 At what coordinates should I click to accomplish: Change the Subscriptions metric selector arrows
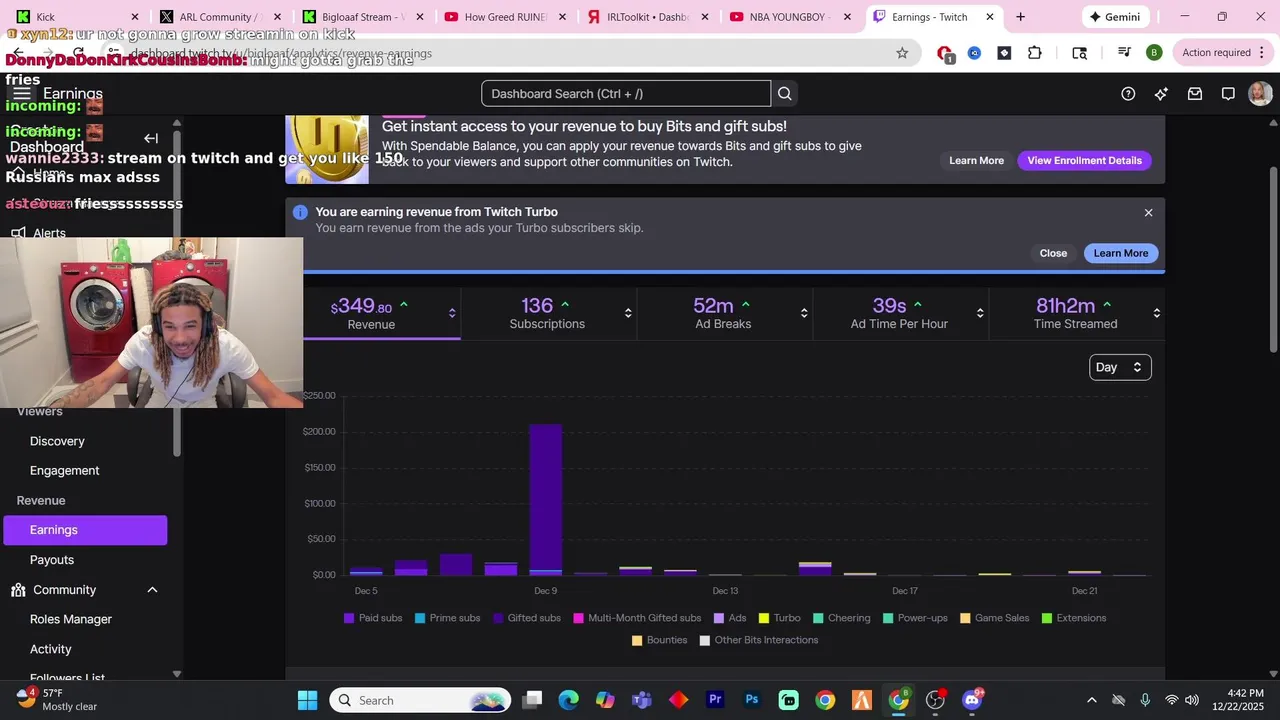(628, 313)
